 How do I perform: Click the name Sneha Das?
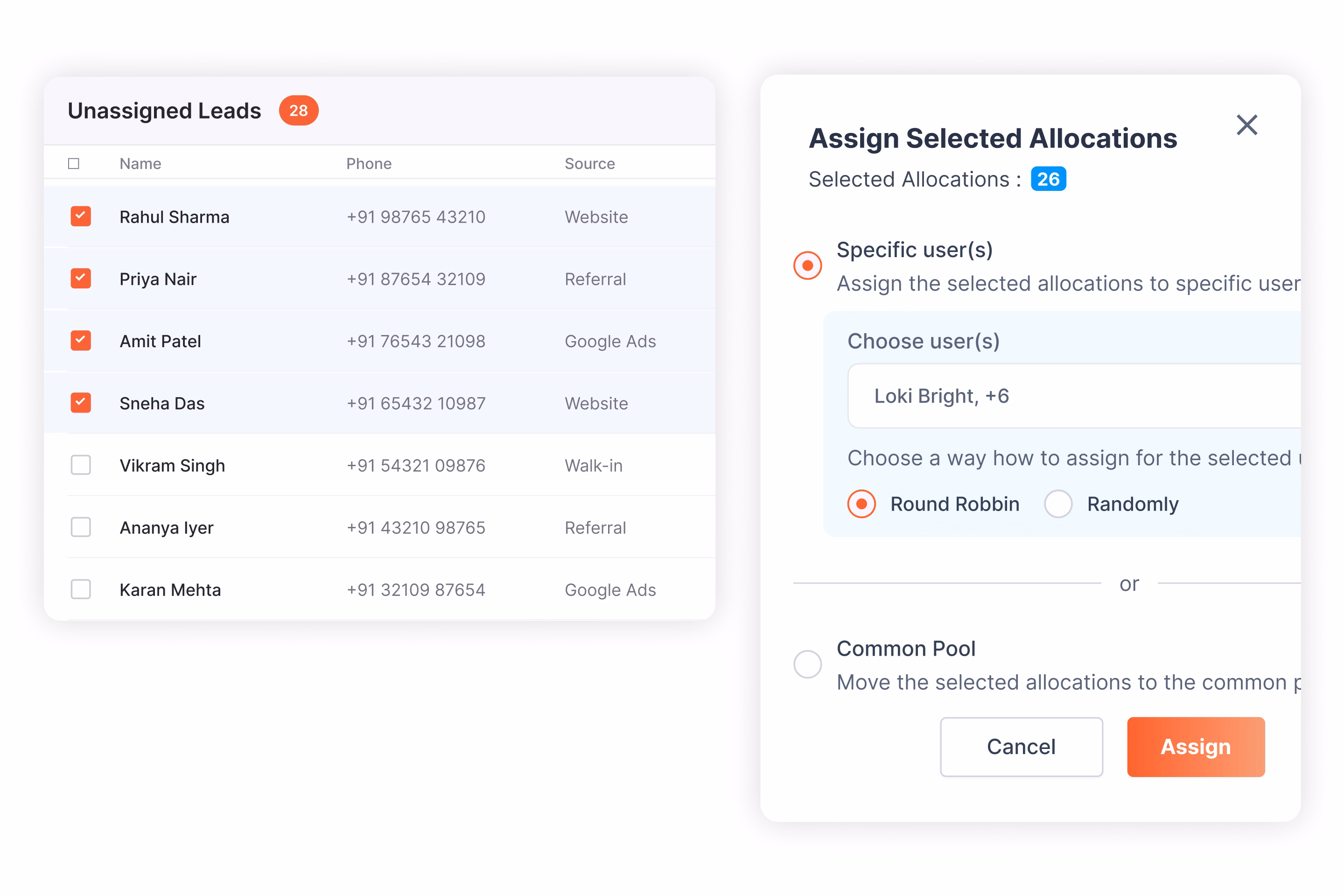point(162,404)
